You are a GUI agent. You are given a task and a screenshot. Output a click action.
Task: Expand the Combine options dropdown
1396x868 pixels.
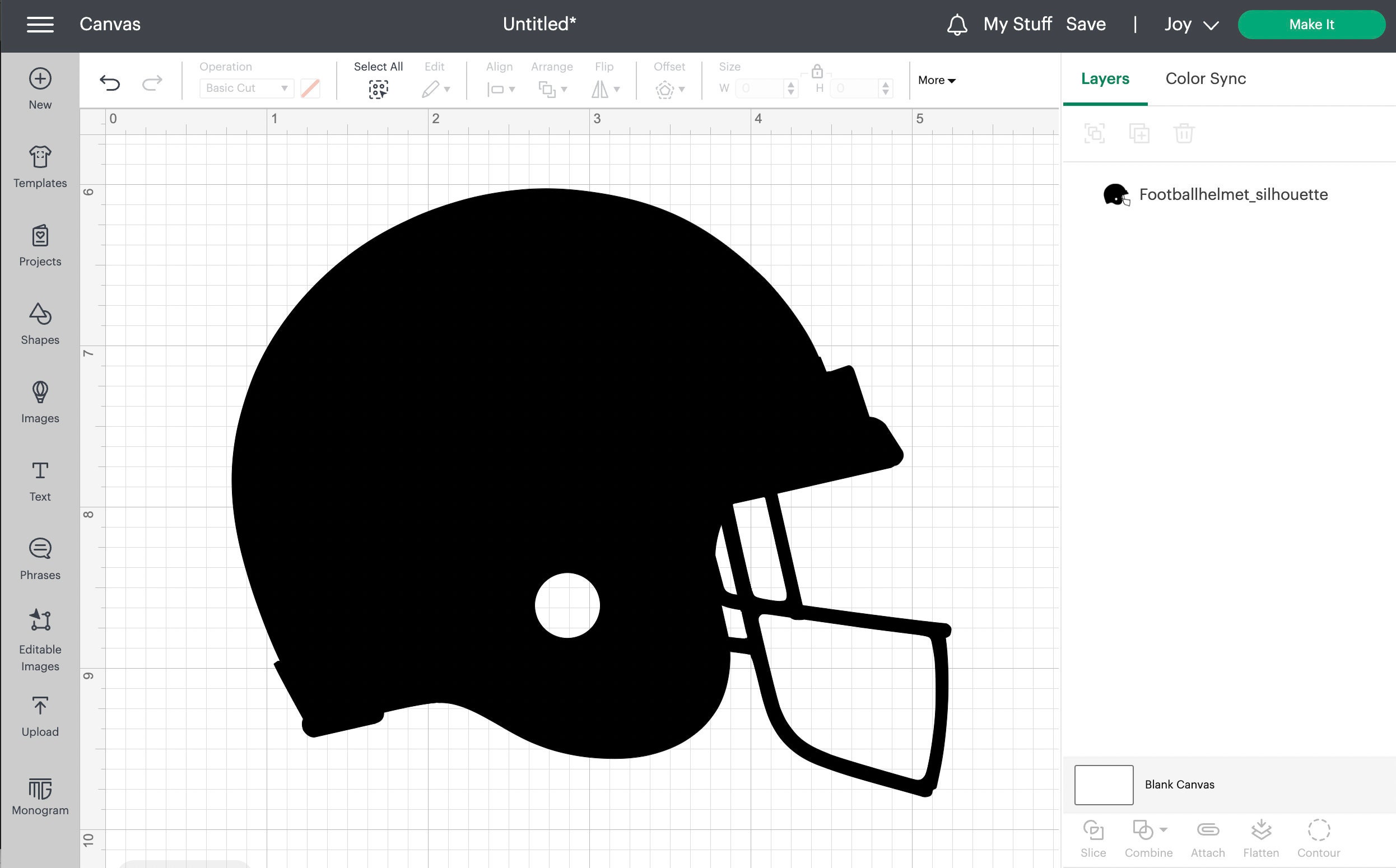click(x=1164, y=829)
